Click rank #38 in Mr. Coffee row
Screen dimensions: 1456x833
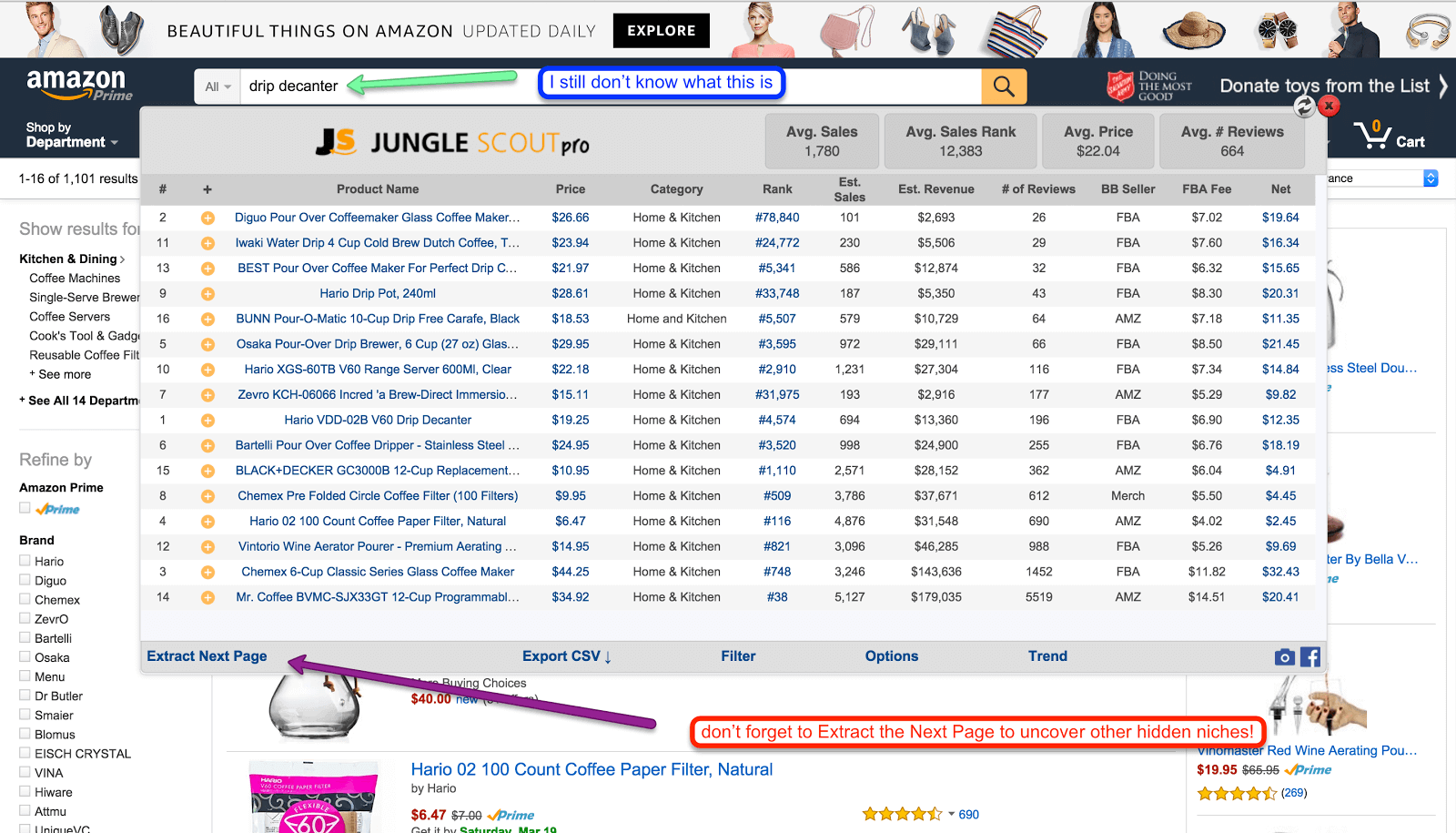click(777, 598)
